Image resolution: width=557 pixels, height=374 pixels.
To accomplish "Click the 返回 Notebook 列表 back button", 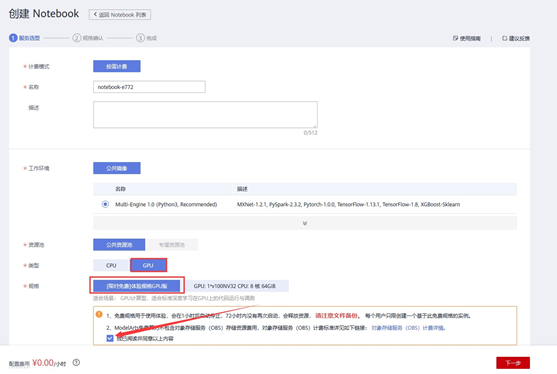I will click(120, 15).
